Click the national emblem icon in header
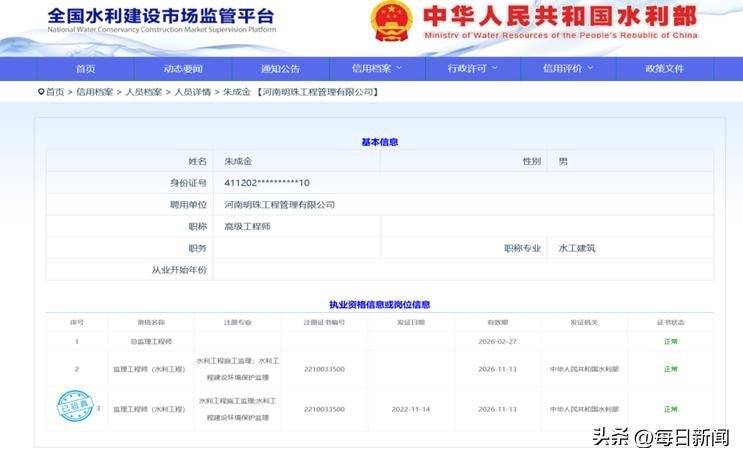Viewport: 743px width, 460px height. tap(391, 22)
